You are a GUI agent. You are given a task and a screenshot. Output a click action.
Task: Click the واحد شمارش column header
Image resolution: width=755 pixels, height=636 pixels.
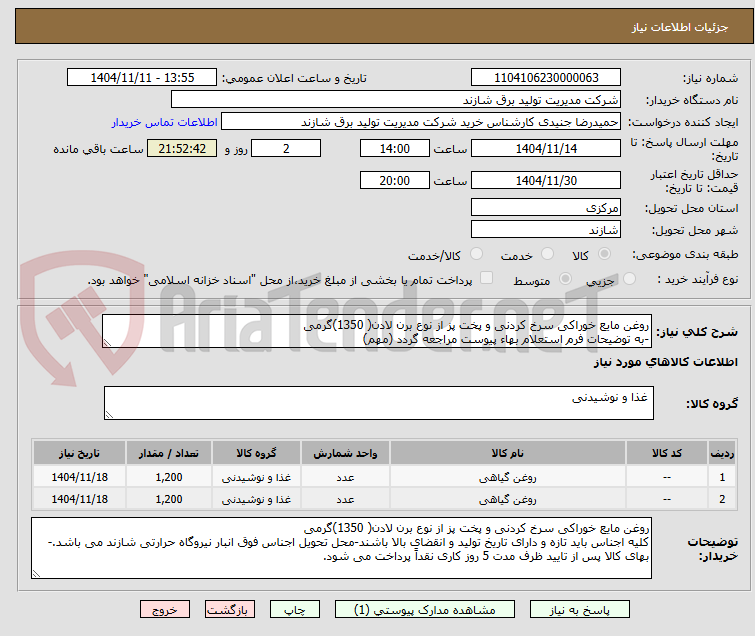(x=345, y=453)
